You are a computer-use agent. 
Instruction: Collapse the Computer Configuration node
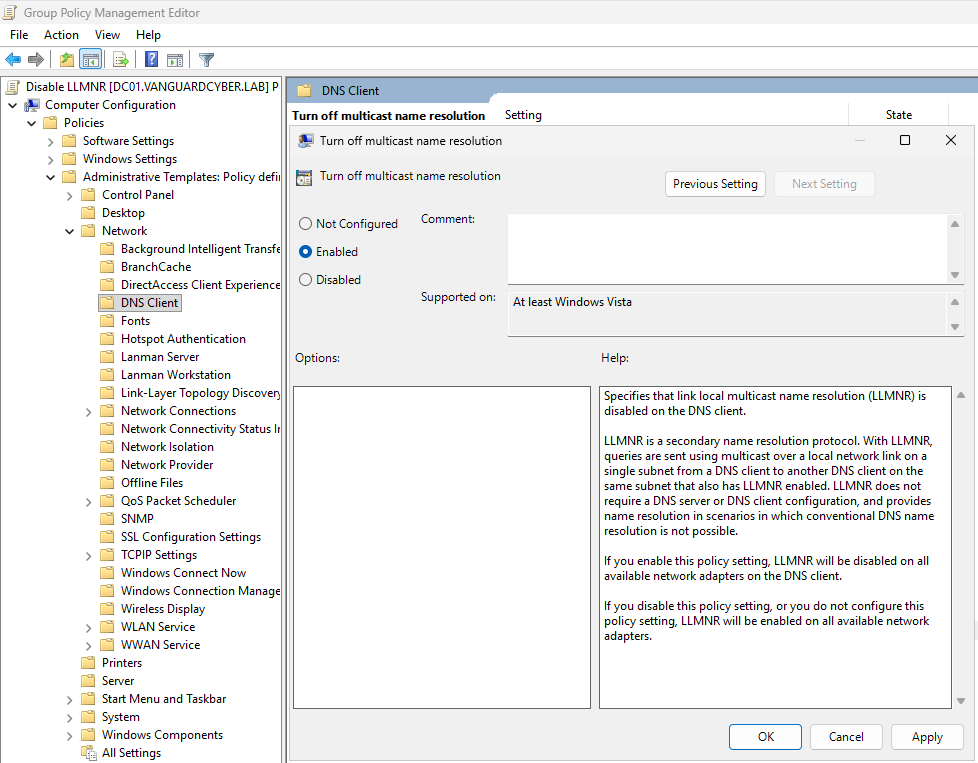click(12, 105)
